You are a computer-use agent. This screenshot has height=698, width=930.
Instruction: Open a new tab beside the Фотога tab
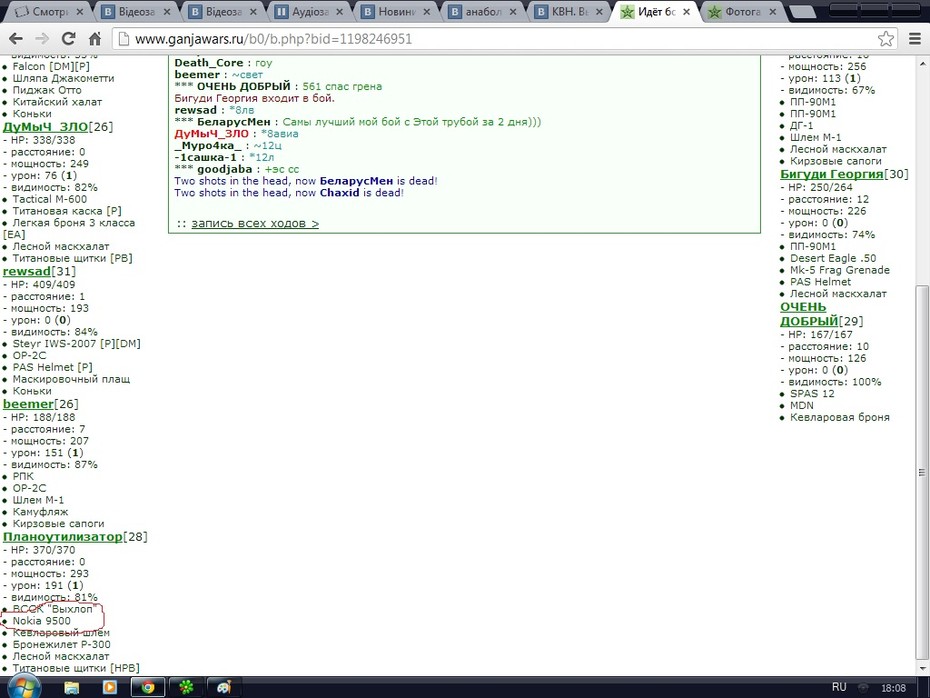pos(804,12)
